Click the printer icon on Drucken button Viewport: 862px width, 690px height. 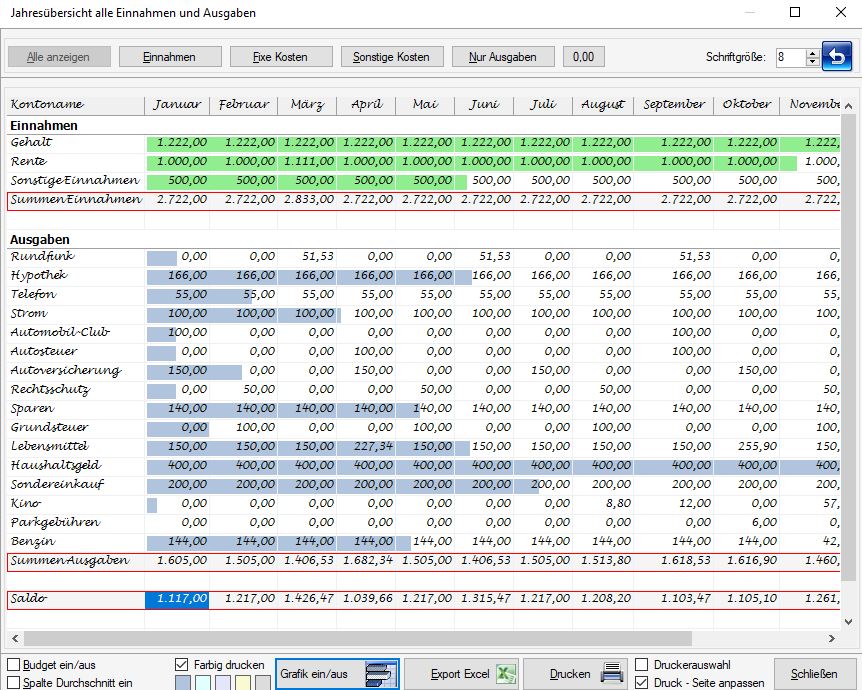point(612,674)
